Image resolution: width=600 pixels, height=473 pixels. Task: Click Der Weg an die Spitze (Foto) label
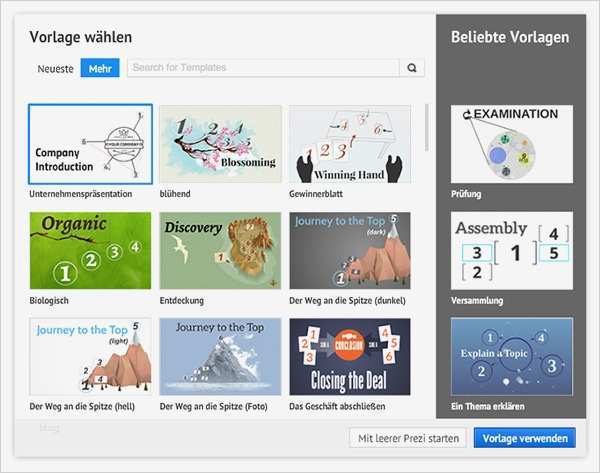(214, 406)
